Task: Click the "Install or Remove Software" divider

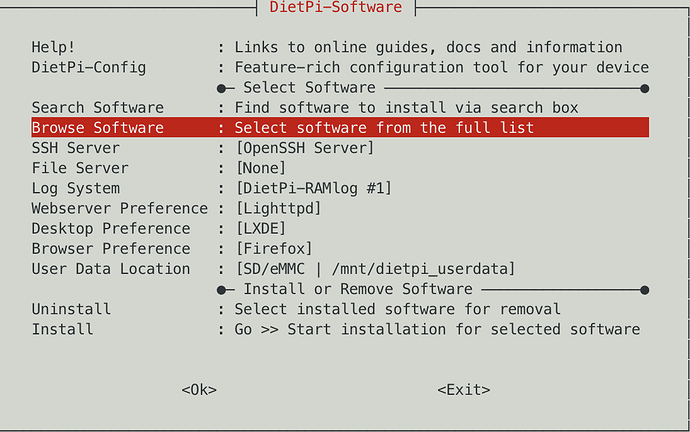Action: (x=358, y=289)
